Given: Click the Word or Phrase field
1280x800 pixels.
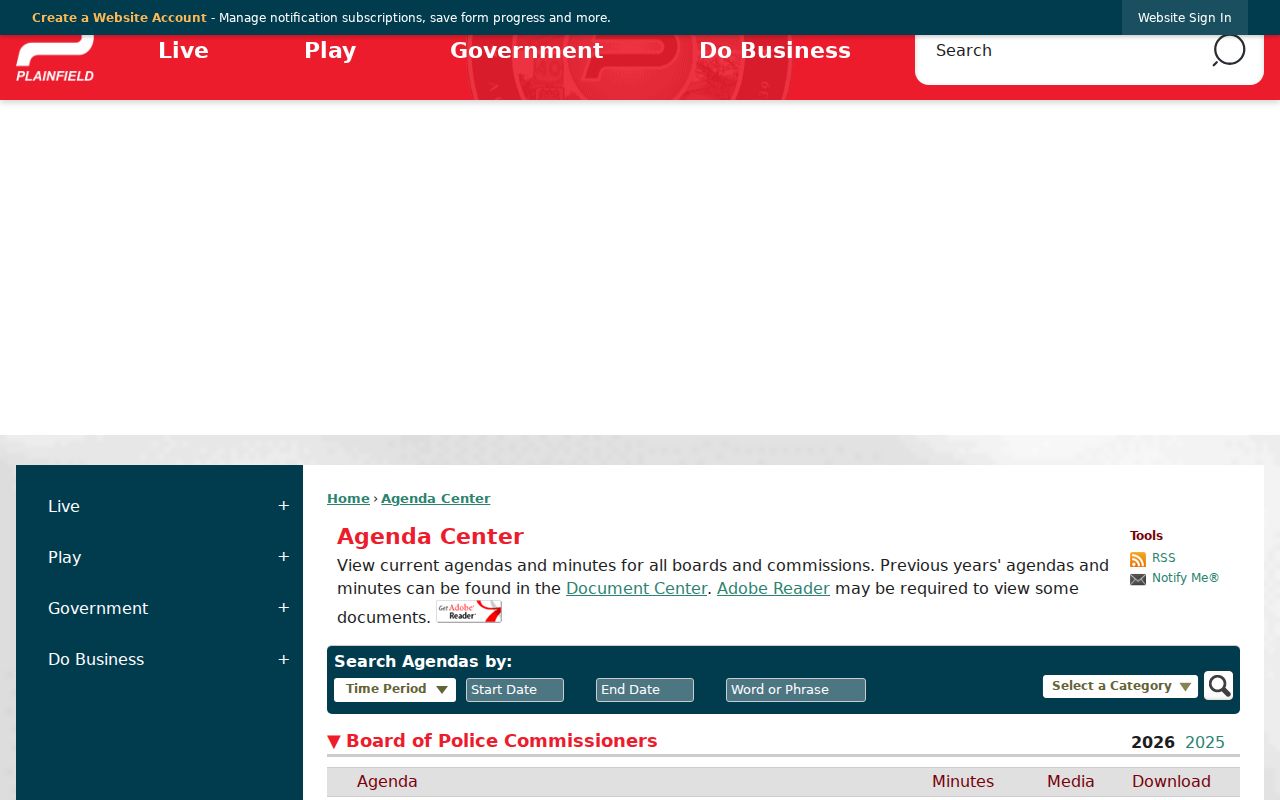Looking at the screenshot, I should [x=796, y=690].
